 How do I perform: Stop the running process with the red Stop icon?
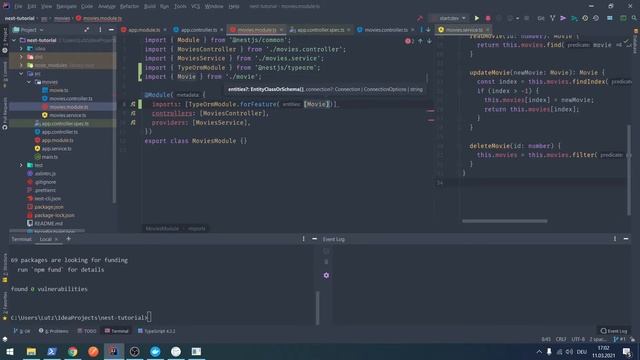[488, 18]
